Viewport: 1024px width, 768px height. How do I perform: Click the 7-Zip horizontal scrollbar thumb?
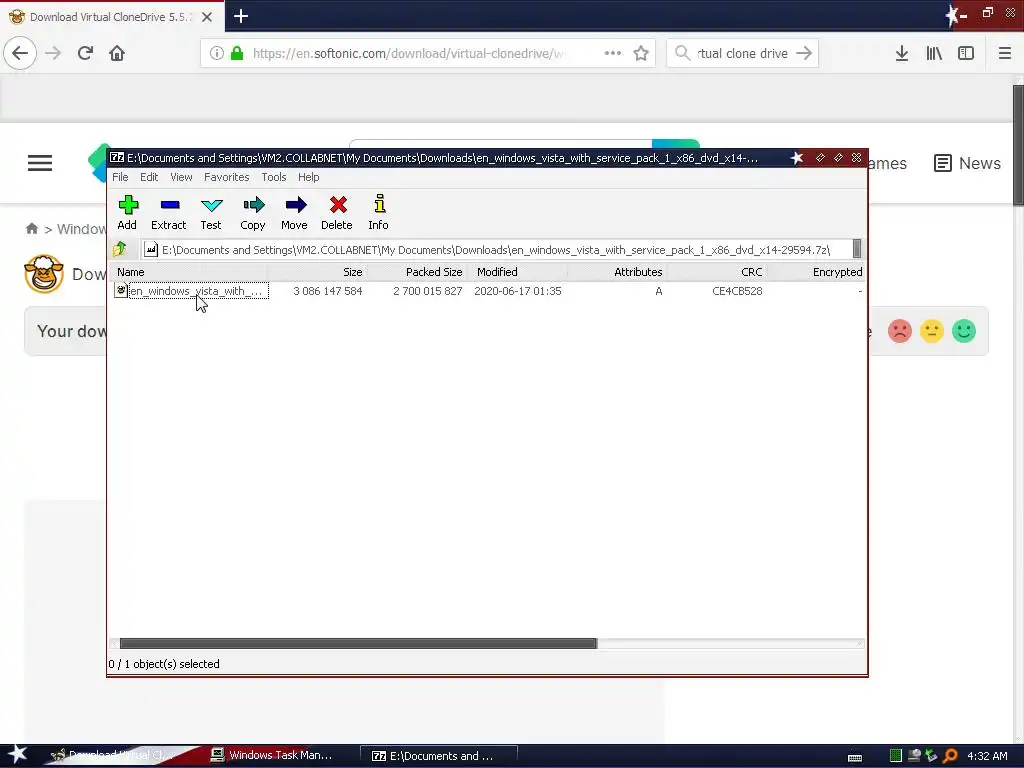coord(358,643)
